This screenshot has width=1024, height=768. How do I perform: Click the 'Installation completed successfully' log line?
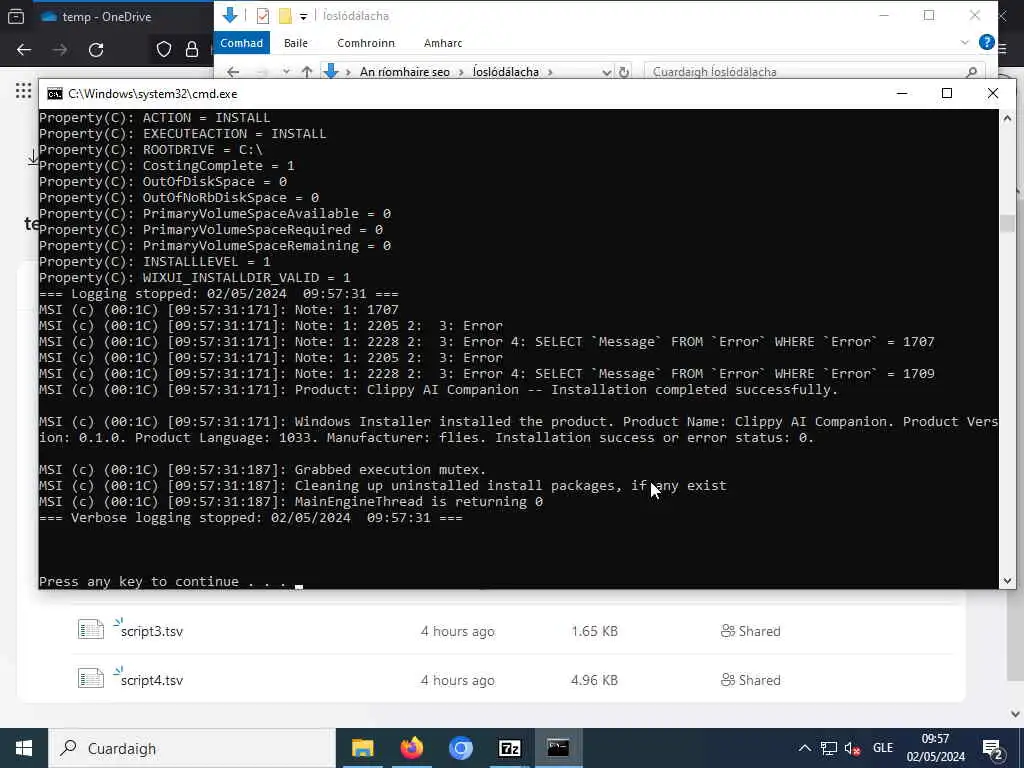pos(438,390)
